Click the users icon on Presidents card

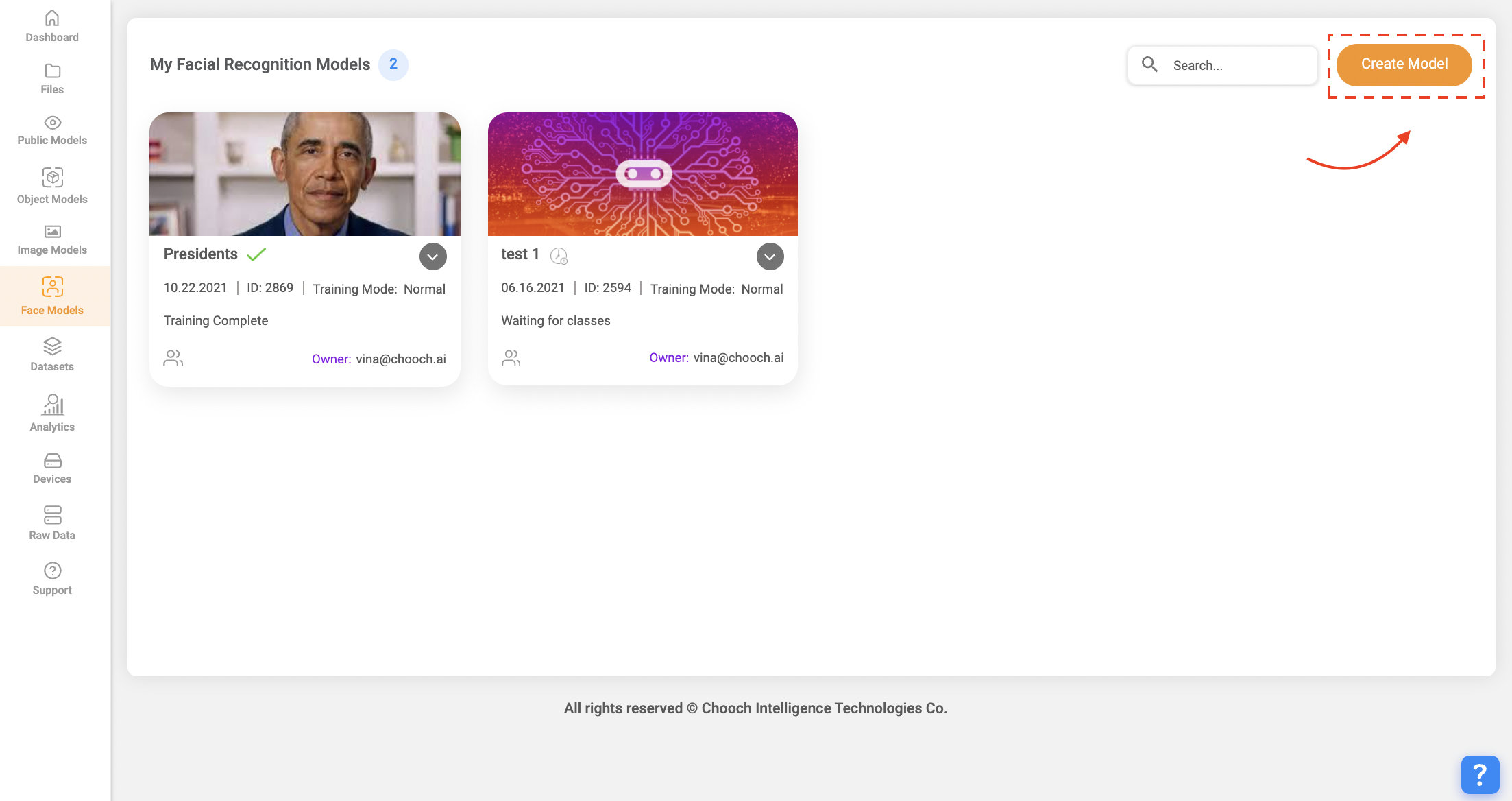(173, 358)
